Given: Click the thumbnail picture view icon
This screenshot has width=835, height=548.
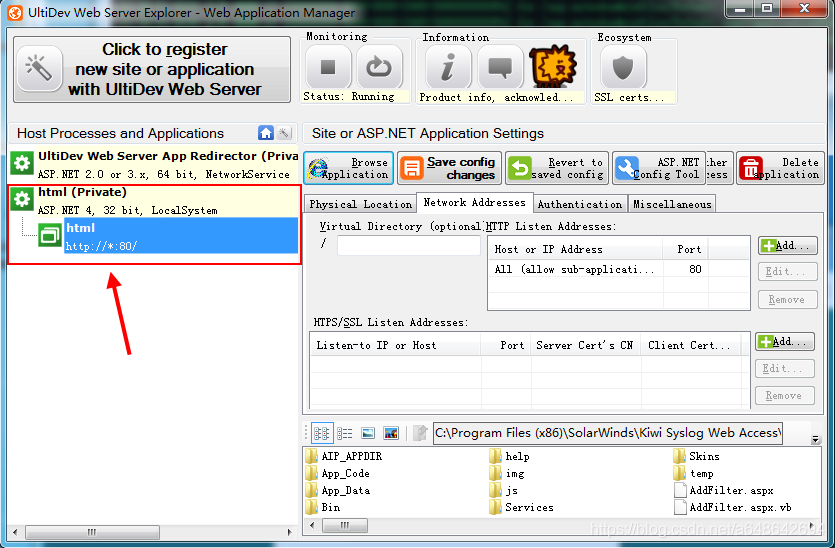Looking at the screenshot, I should click(x=391, y=433).
